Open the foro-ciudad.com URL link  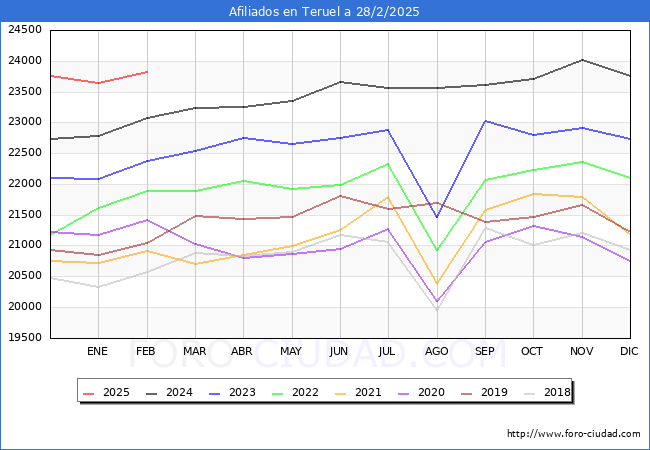pyautogui.click(x=574, y=434)
